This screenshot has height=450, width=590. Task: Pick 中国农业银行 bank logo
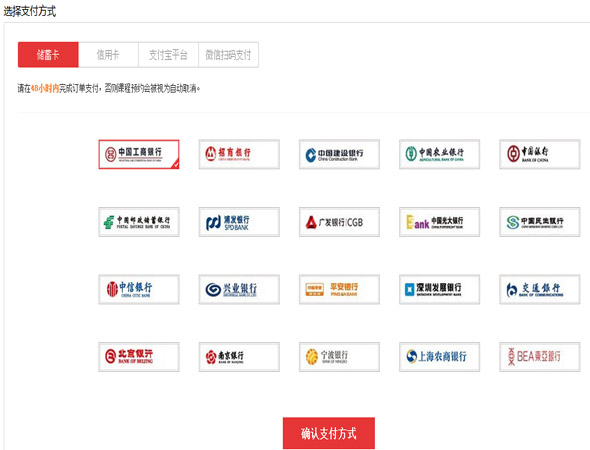[x=439, y=154]
